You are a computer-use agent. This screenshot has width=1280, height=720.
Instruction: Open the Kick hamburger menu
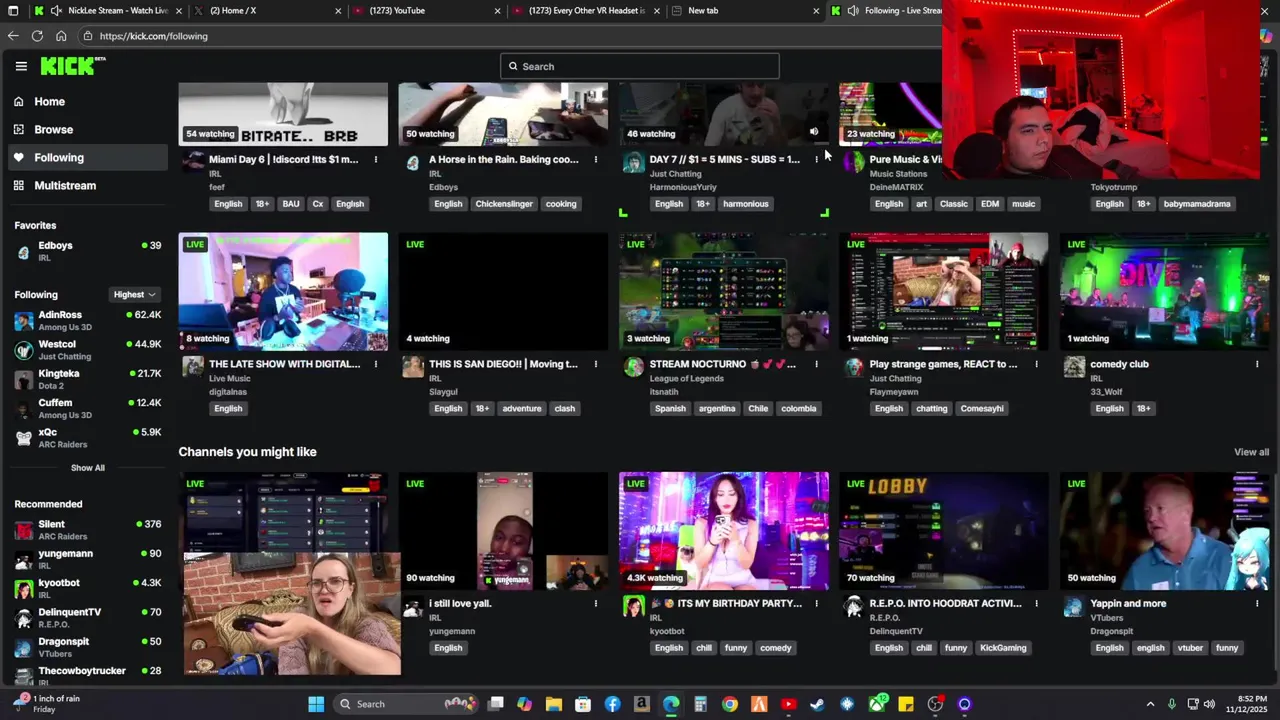coord(21,66)
